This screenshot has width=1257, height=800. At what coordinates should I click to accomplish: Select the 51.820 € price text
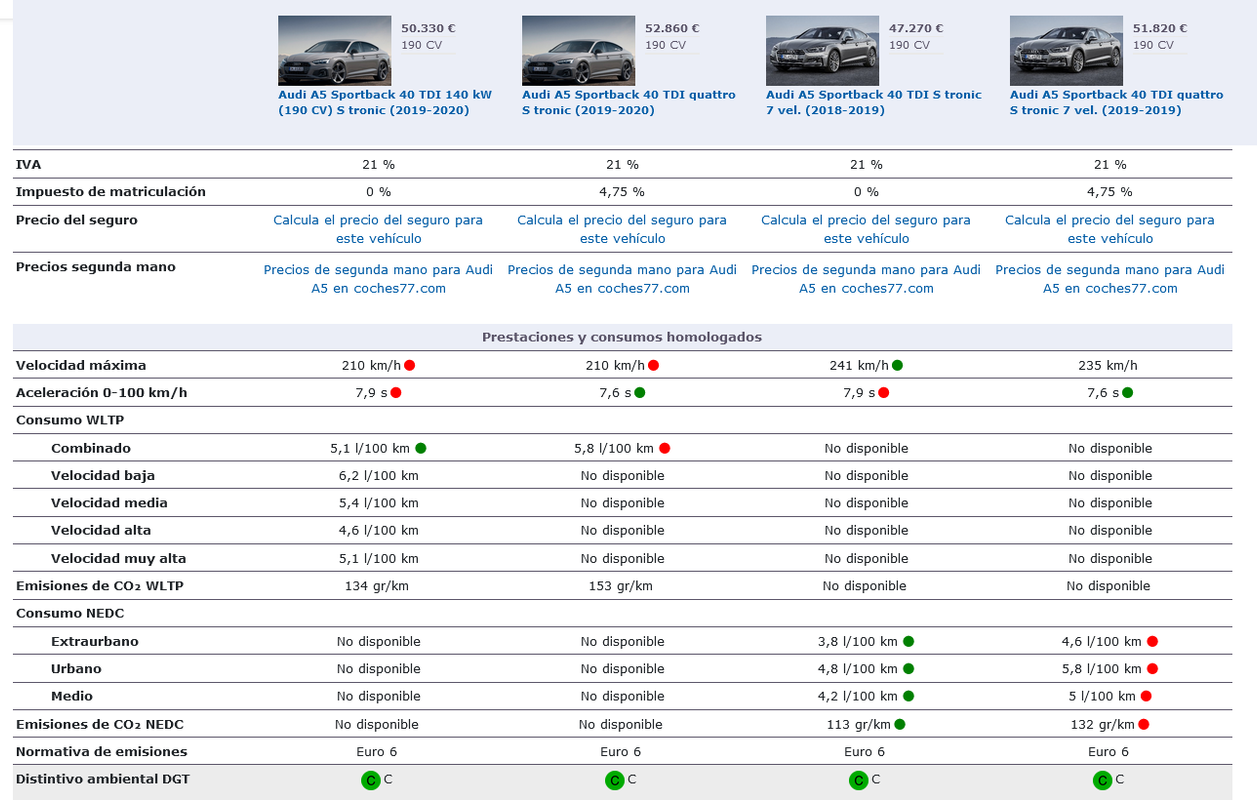coord(1160,29)
